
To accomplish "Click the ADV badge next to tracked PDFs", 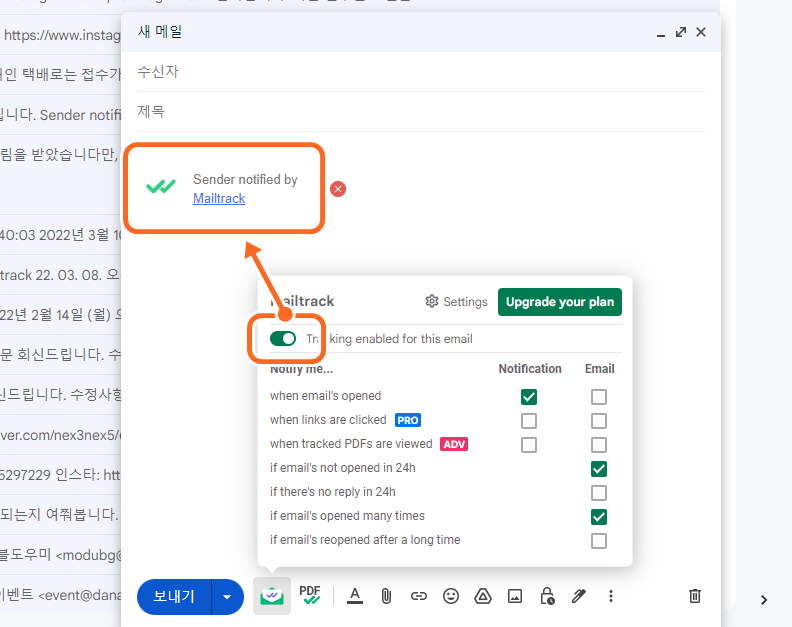I will (x=454, y=444).
